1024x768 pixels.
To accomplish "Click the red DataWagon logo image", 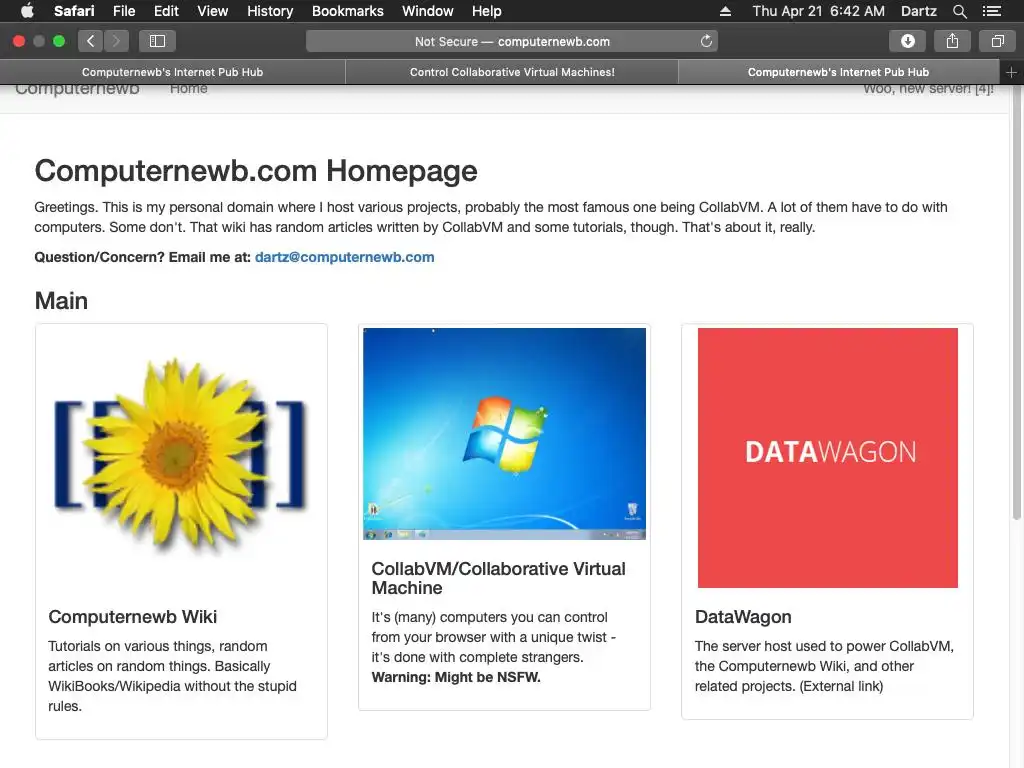I will (827, 458).
